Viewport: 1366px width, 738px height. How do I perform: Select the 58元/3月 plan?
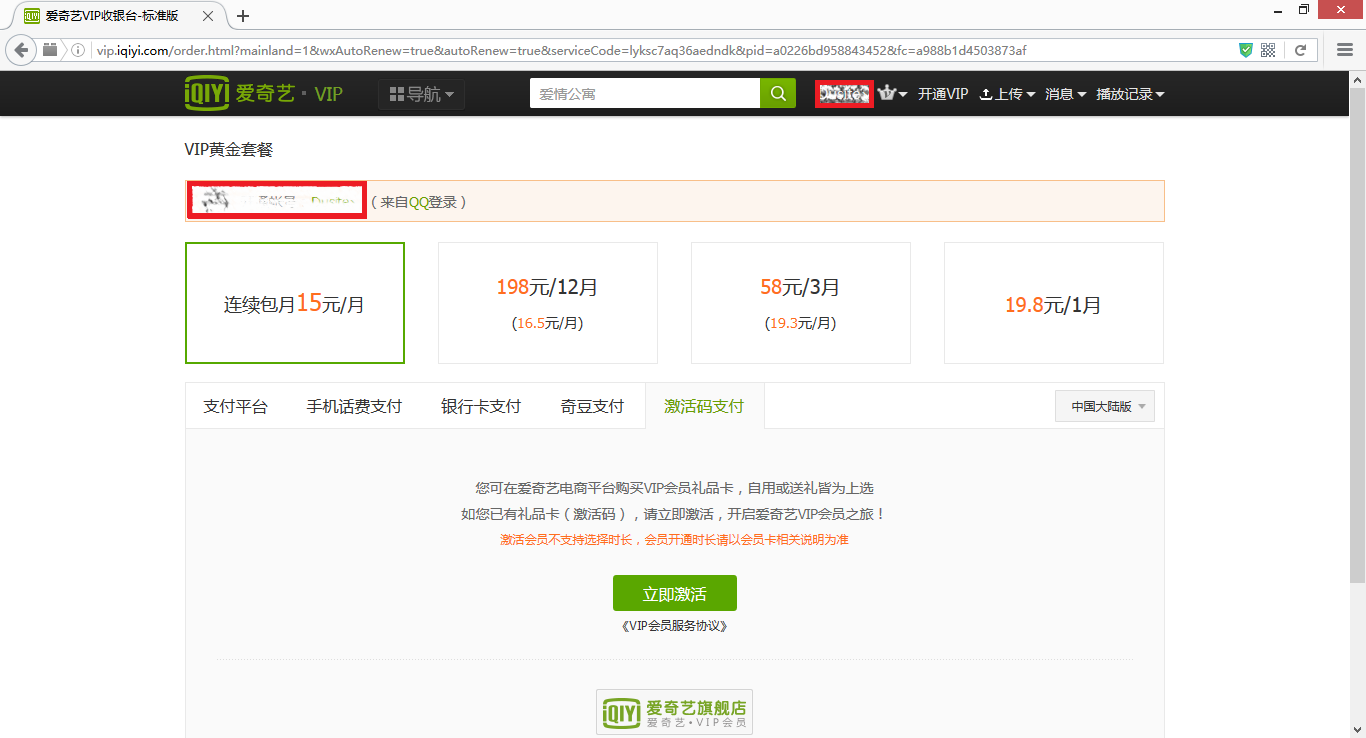coord(801,303)
